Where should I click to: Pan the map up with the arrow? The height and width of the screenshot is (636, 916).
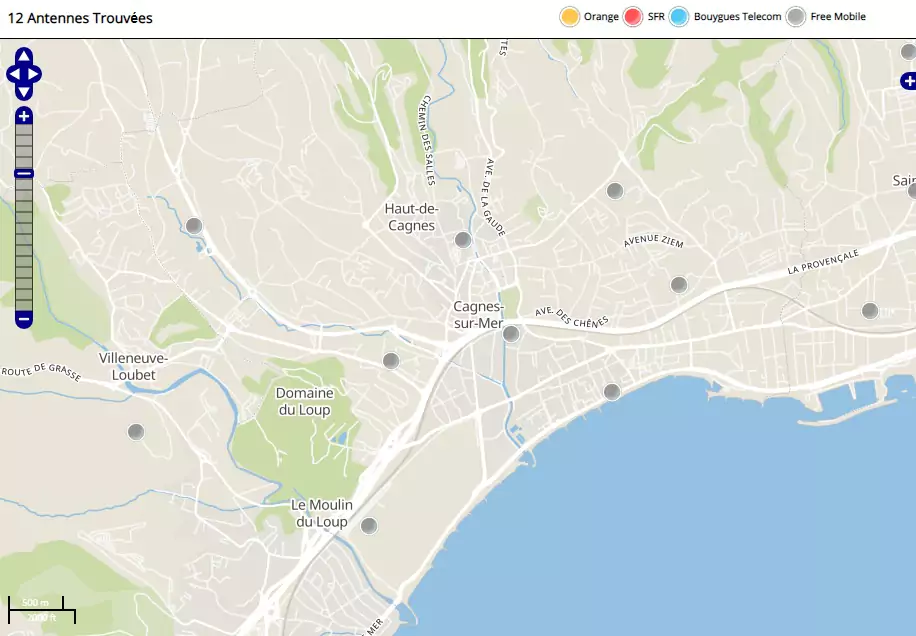click(24, 56)
